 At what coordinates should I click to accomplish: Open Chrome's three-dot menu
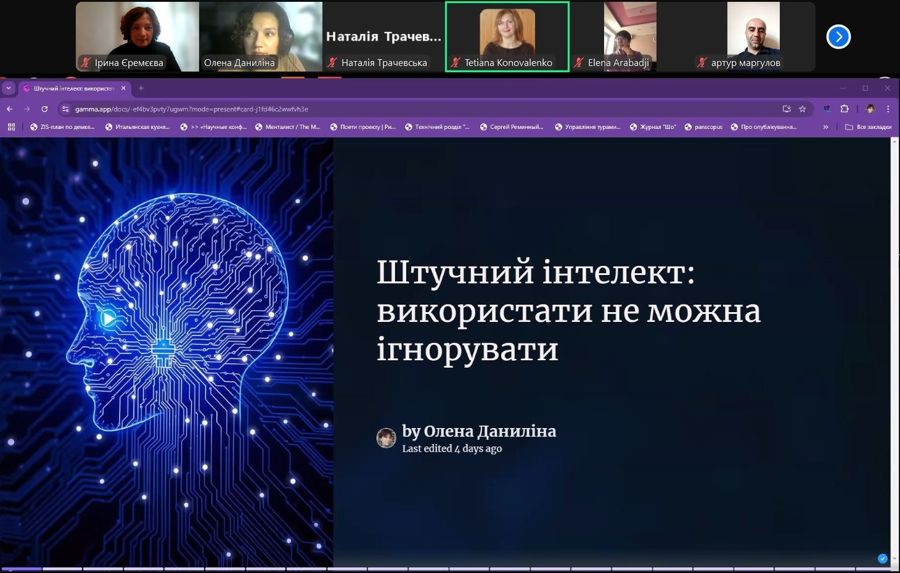tap(888, 109)
